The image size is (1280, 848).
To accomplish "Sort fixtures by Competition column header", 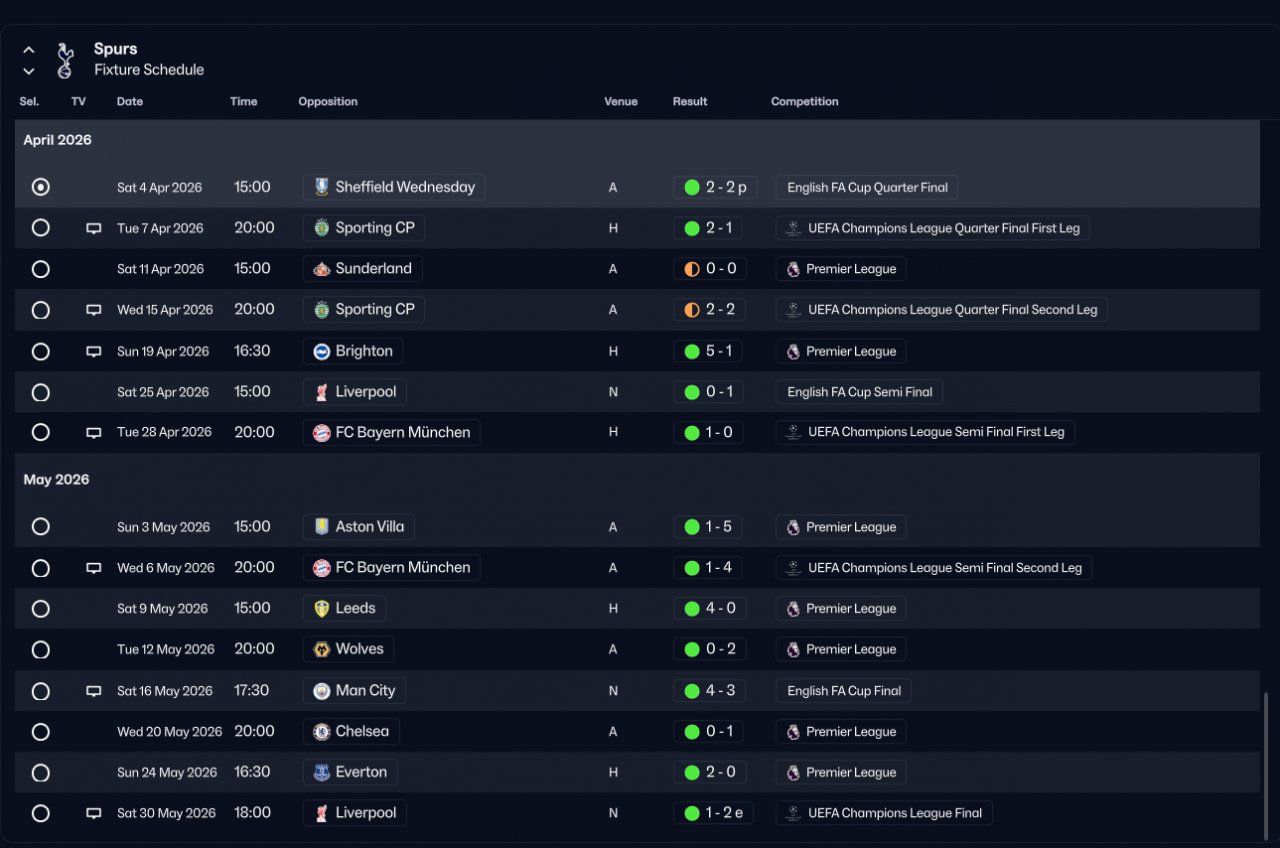I will tap(804, 102).
